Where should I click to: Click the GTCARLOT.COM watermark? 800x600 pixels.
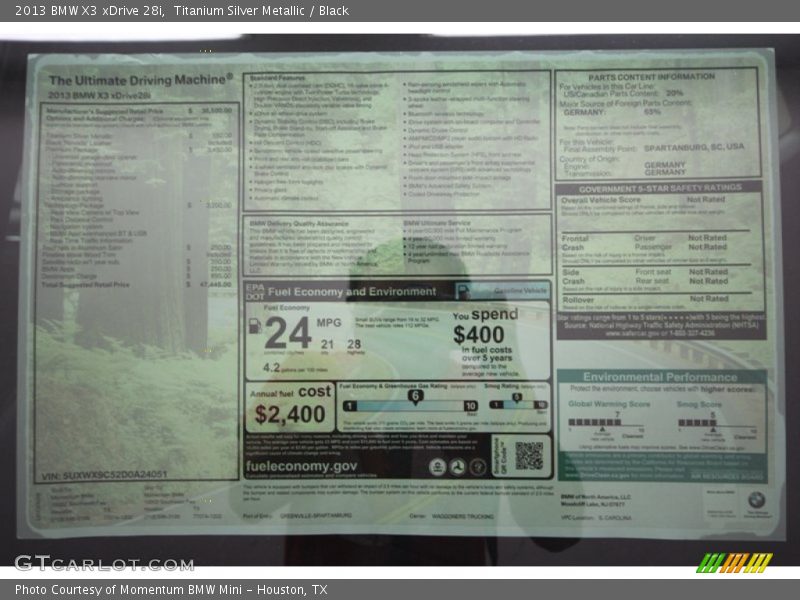tap(104, 563)
